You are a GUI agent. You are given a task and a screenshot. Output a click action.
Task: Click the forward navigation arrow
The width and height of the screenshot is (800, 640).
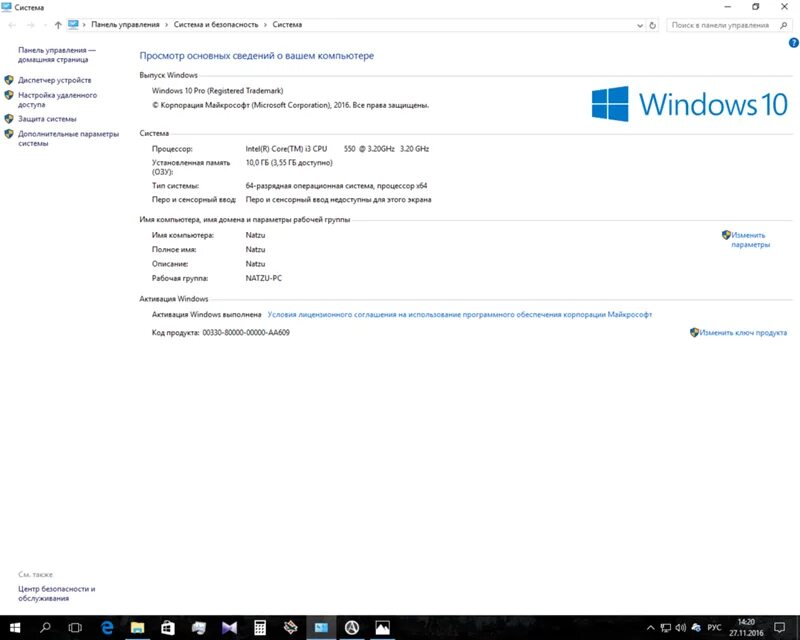click(x=31, y=25)
